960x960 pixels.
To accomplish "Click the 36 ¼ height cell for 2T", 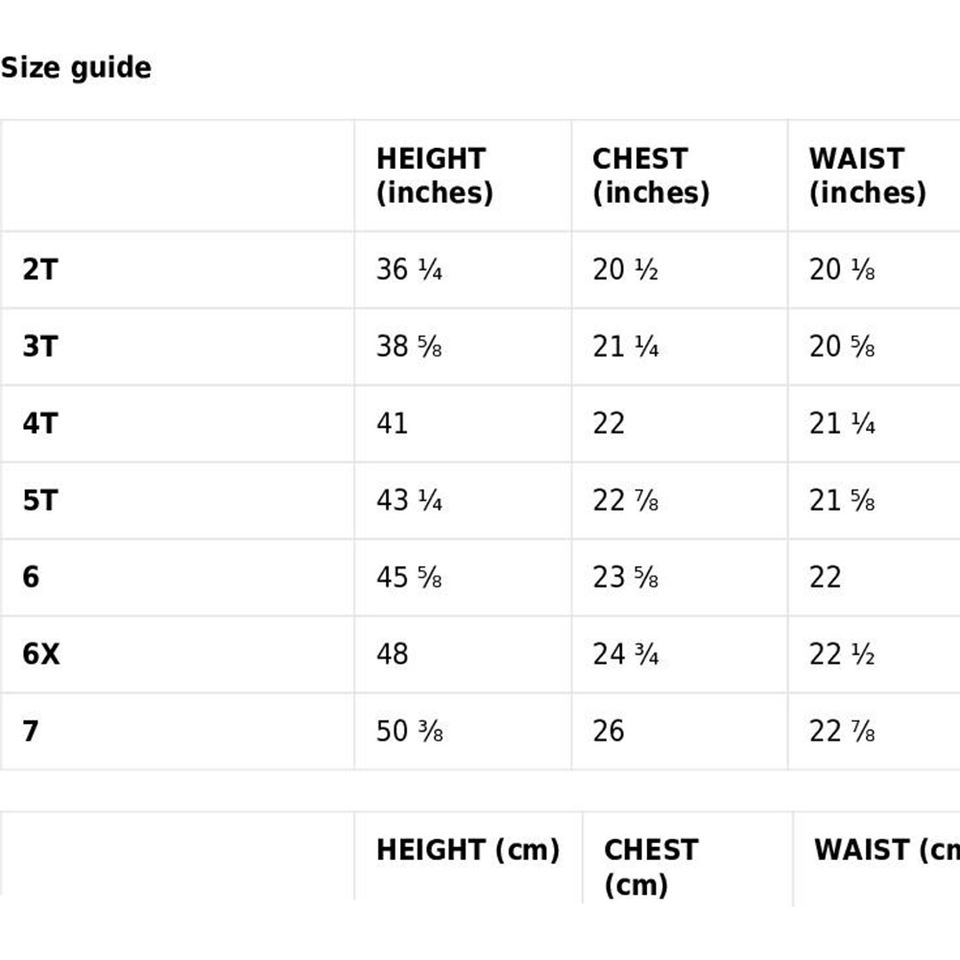I will tap(409, 270).
